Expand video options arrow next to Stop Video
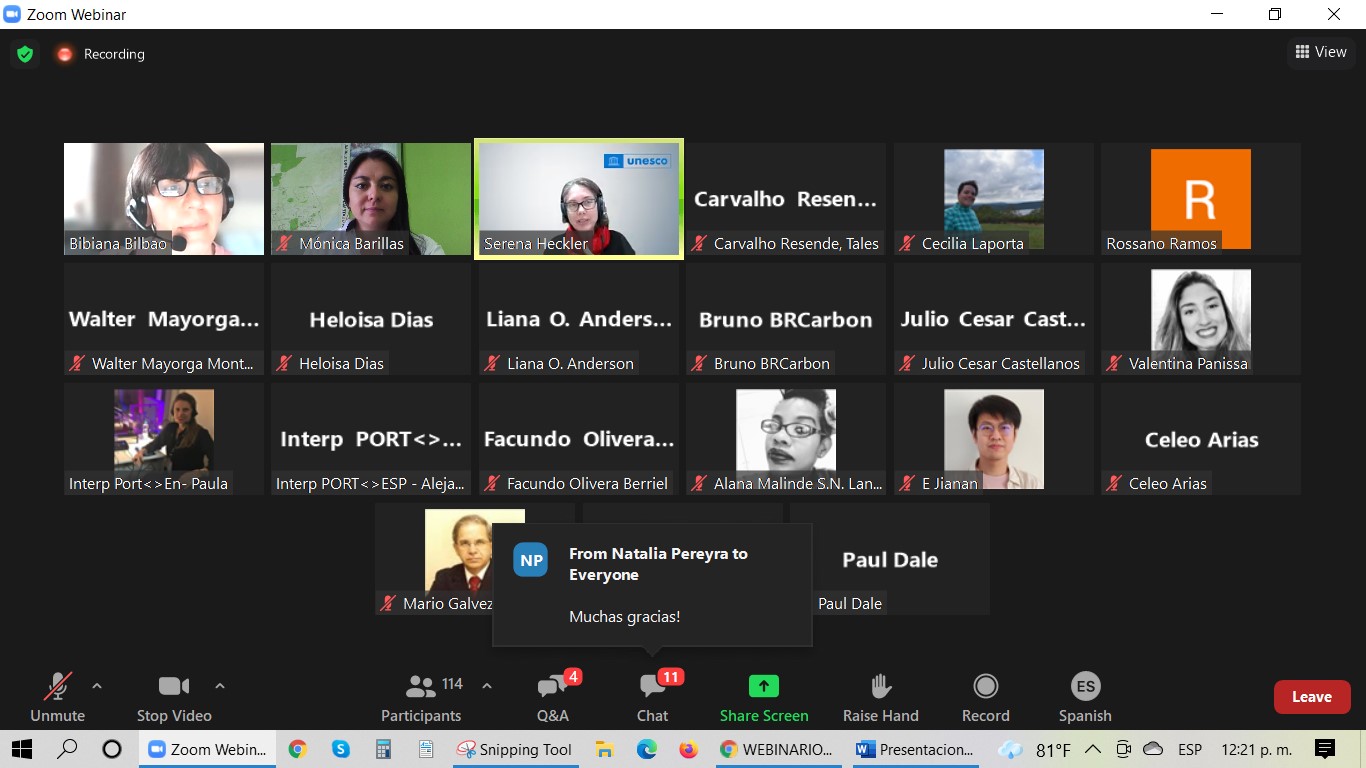The height and width of the screenshot is (768, 1366). click(x=220, y=686)
